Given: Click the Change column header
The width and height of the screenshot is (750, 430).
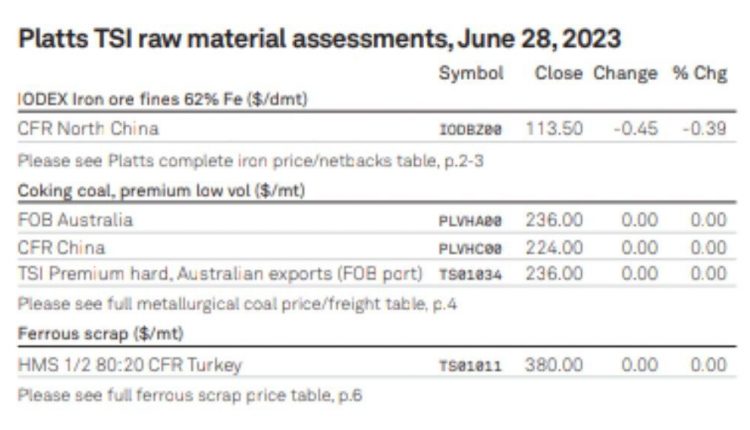Looking at the screenshot, I should [625, 73].
